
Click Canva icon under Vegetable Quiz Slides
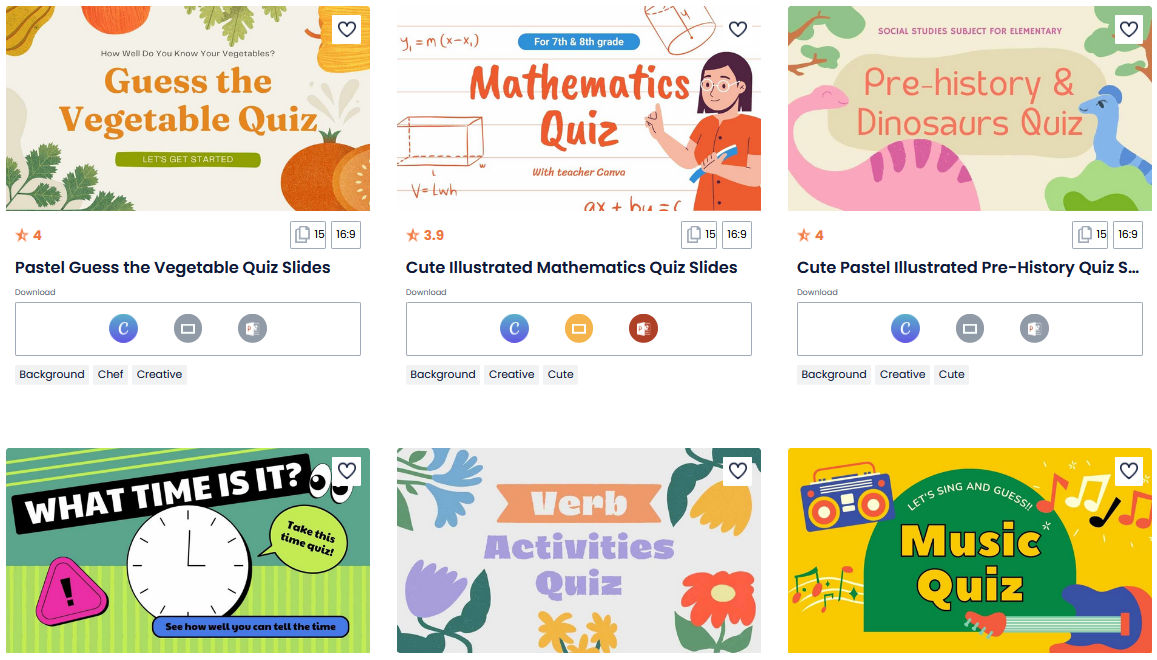[123, 329]
